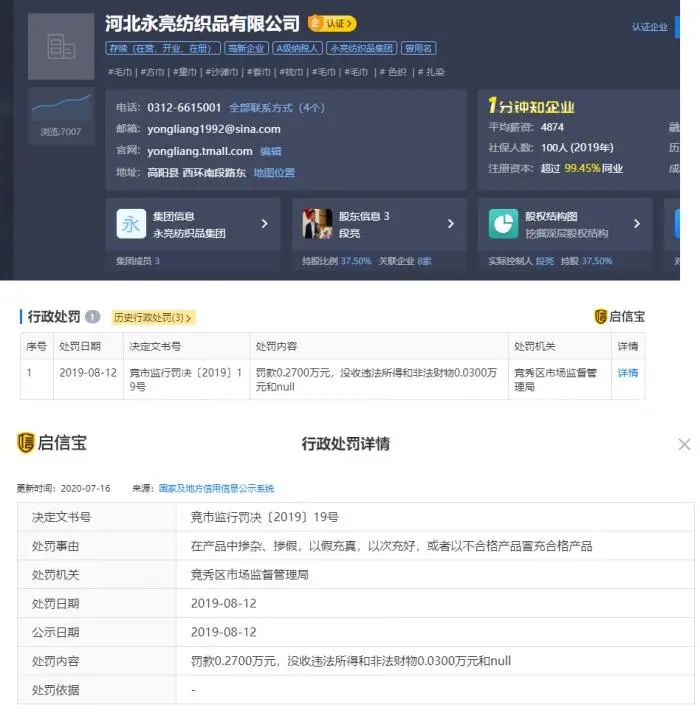The width and height of the screenshot is (700, 719).
Task: Click the 启信宝 logo in detail dialog
Action: coord(52,443)
